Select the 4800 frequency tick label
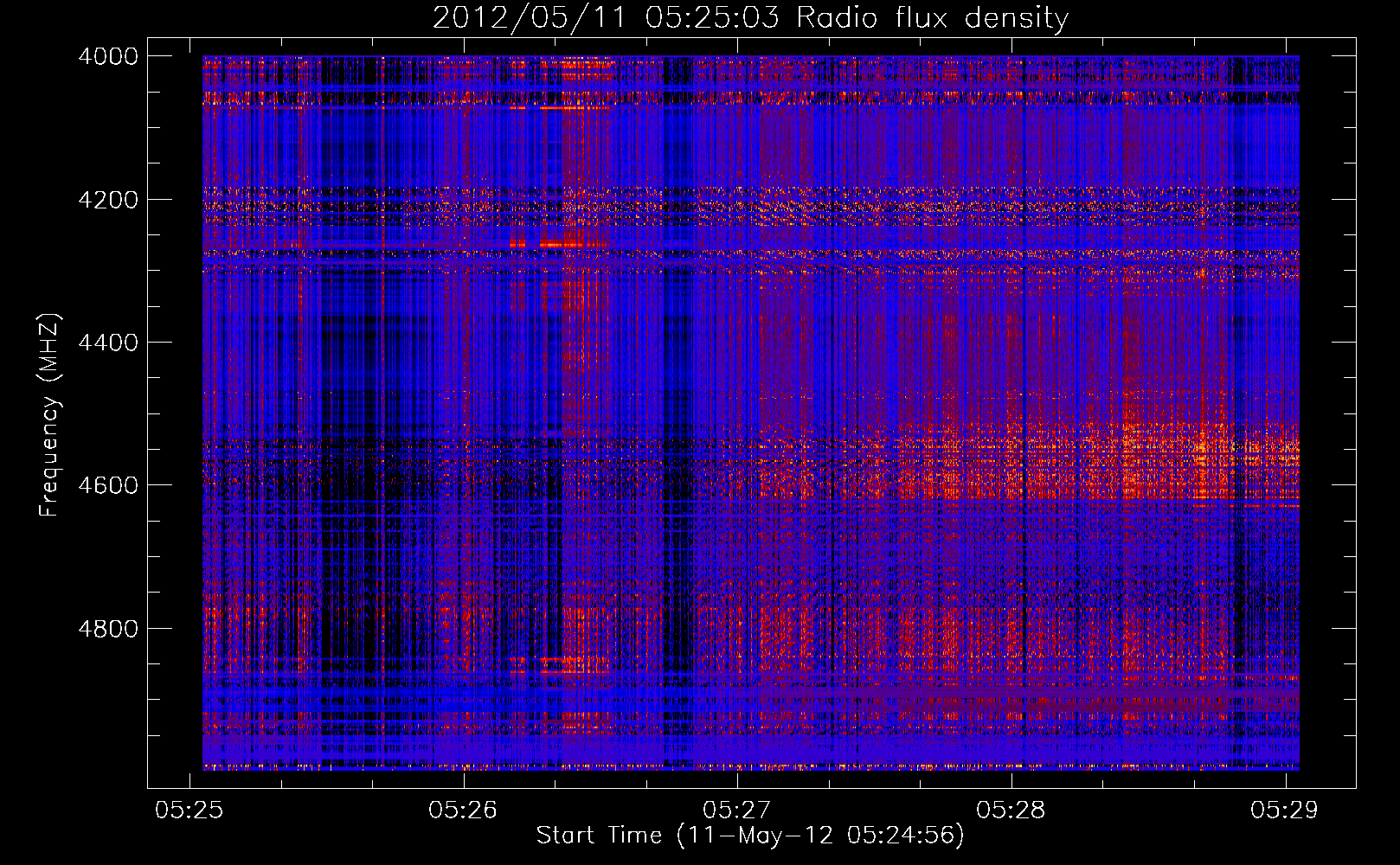The width and height of the screenshot is (1400, 865). click(108, 628)
